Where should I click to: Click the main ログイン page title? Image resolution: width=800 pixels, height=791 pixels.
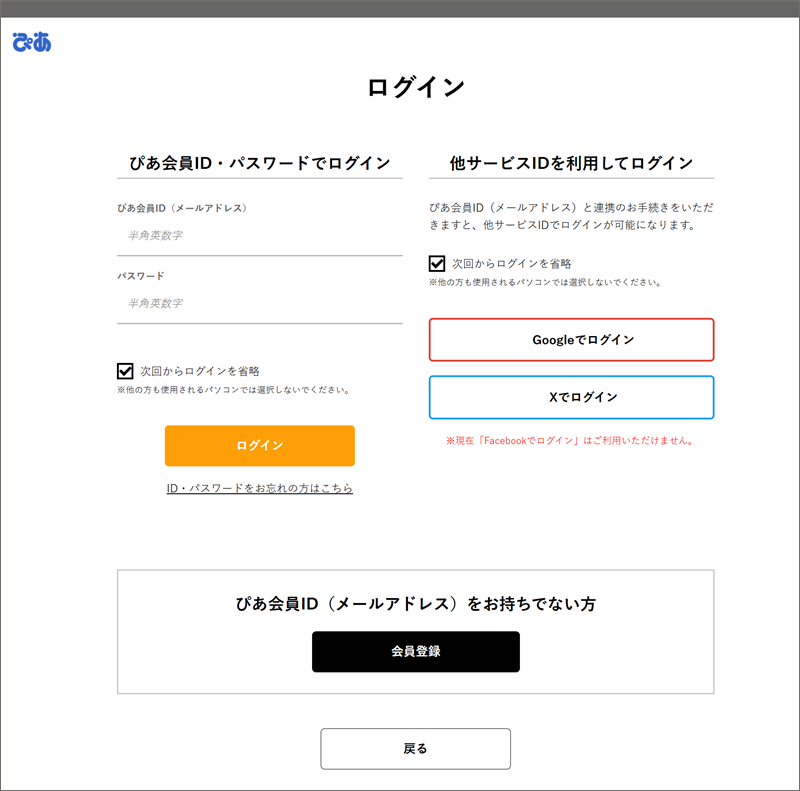[415, 87]
